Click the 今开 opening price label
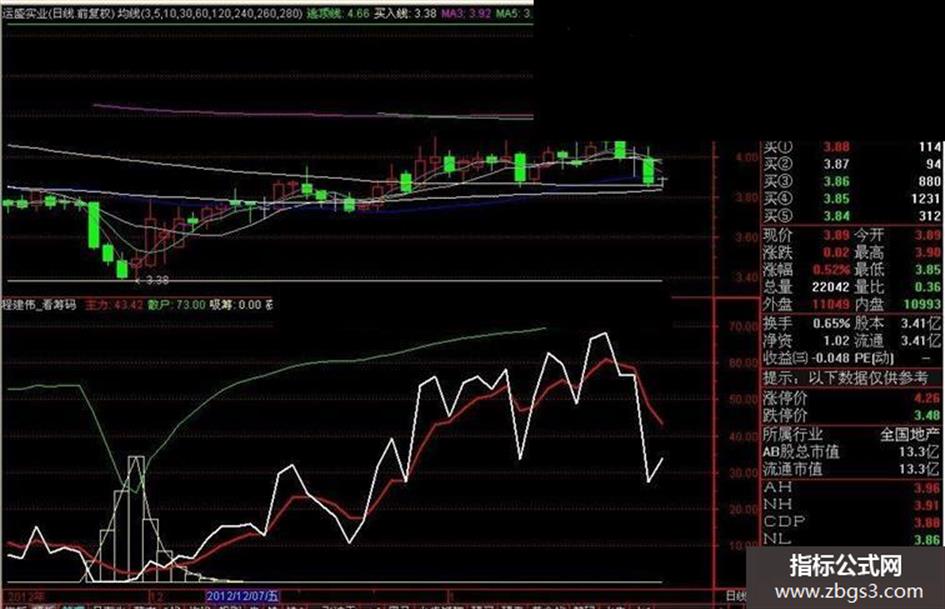945x609 pixels. [869, 235]
